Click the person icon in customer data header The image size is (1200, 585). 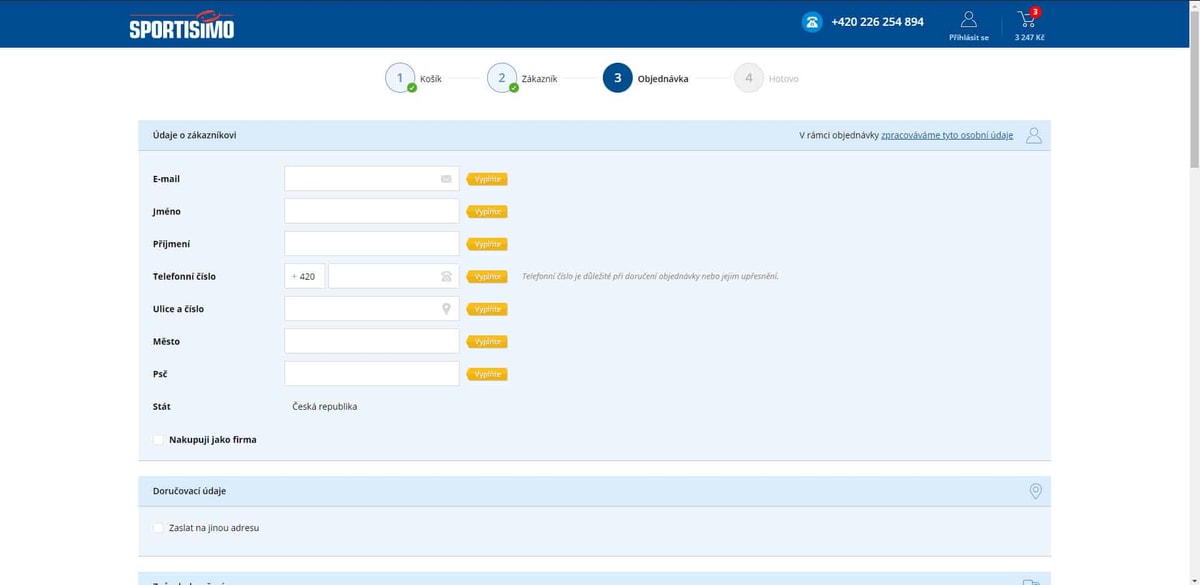point(1034,135)
